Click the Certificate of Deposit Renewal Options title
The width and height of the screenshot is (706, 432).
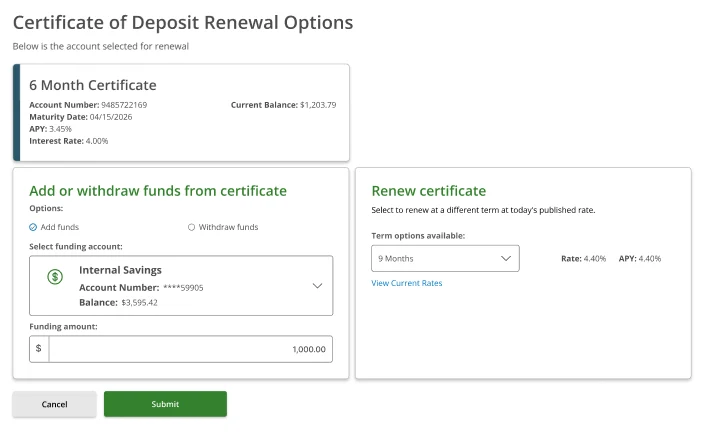183,23
